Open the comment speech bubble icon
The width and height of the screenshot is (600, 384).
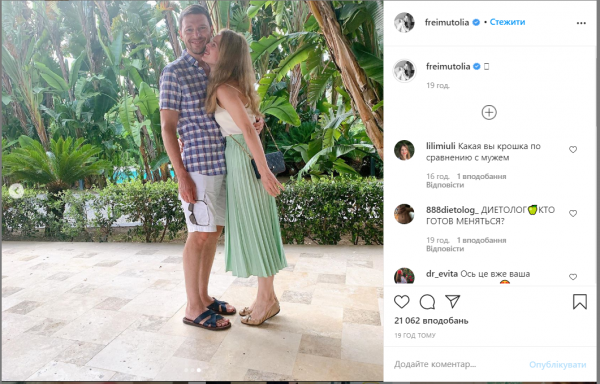(x=427, y=302)
